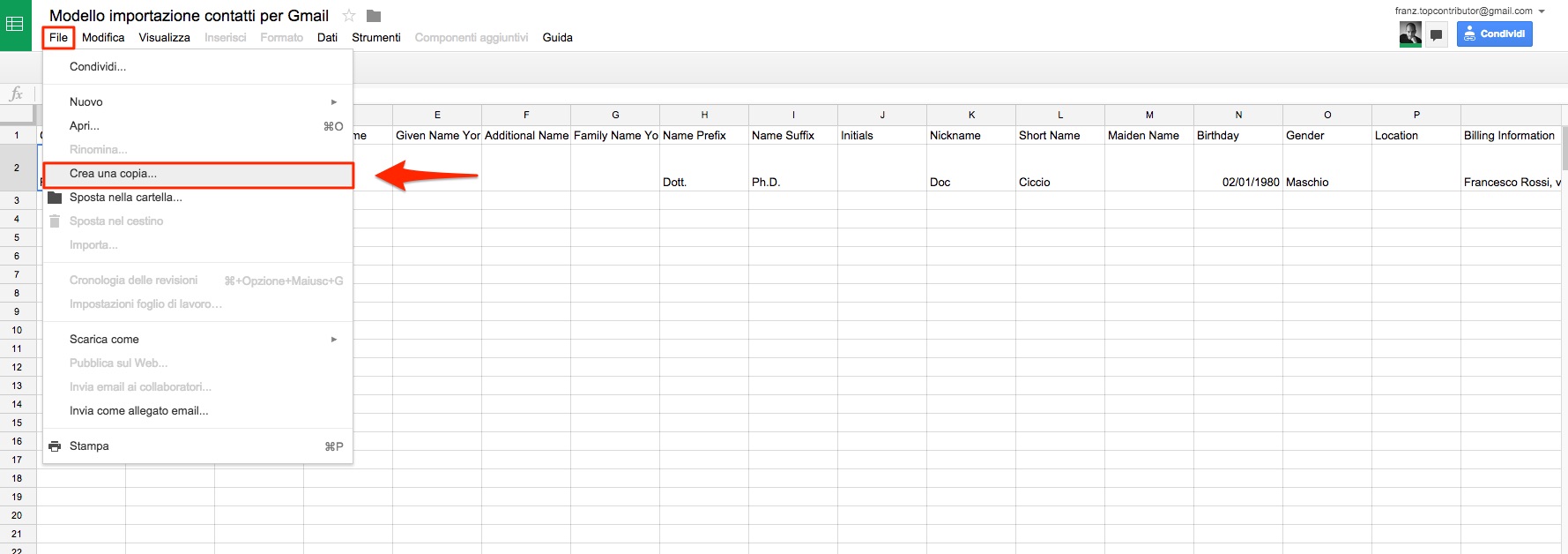The width and height of the screenshot is (1568, 554).
Task: Select row 18 header
Action: coord(17,478)
